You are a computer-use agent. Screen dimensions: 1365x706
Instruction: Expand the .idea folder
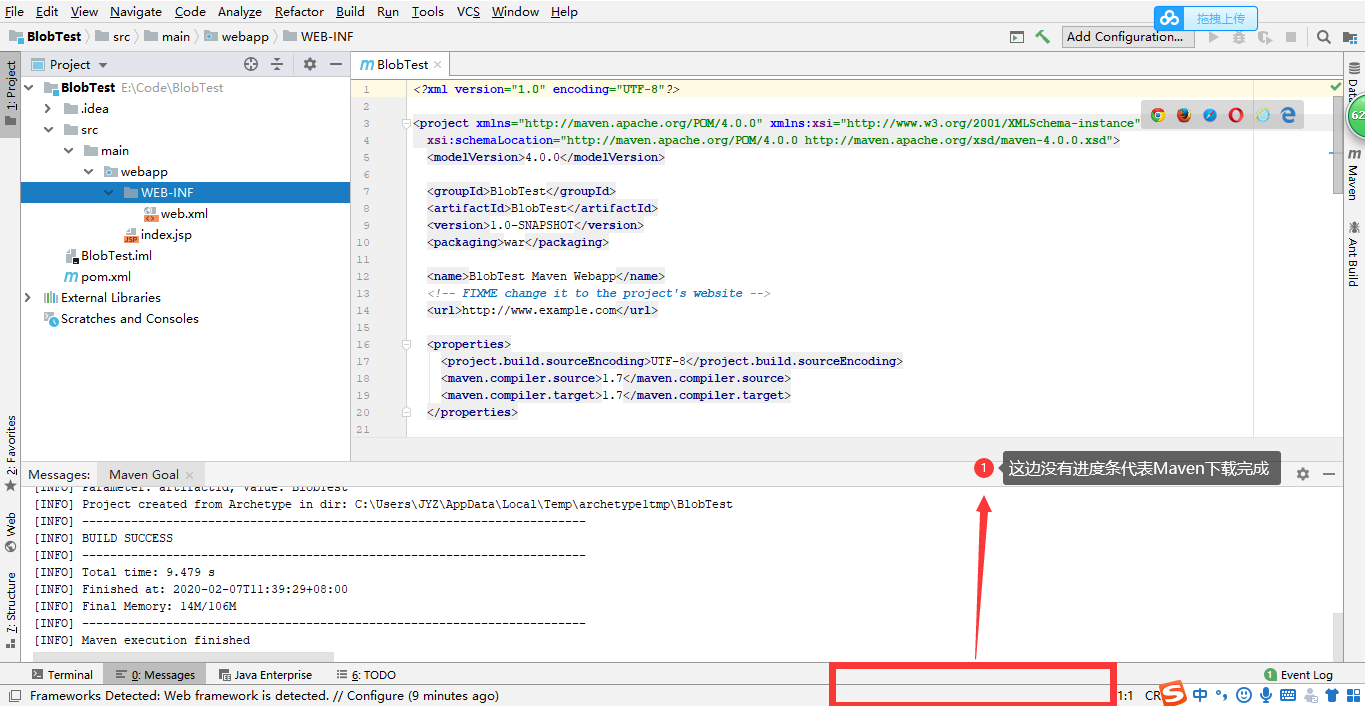pyautogui.click(x=49, y=108)
